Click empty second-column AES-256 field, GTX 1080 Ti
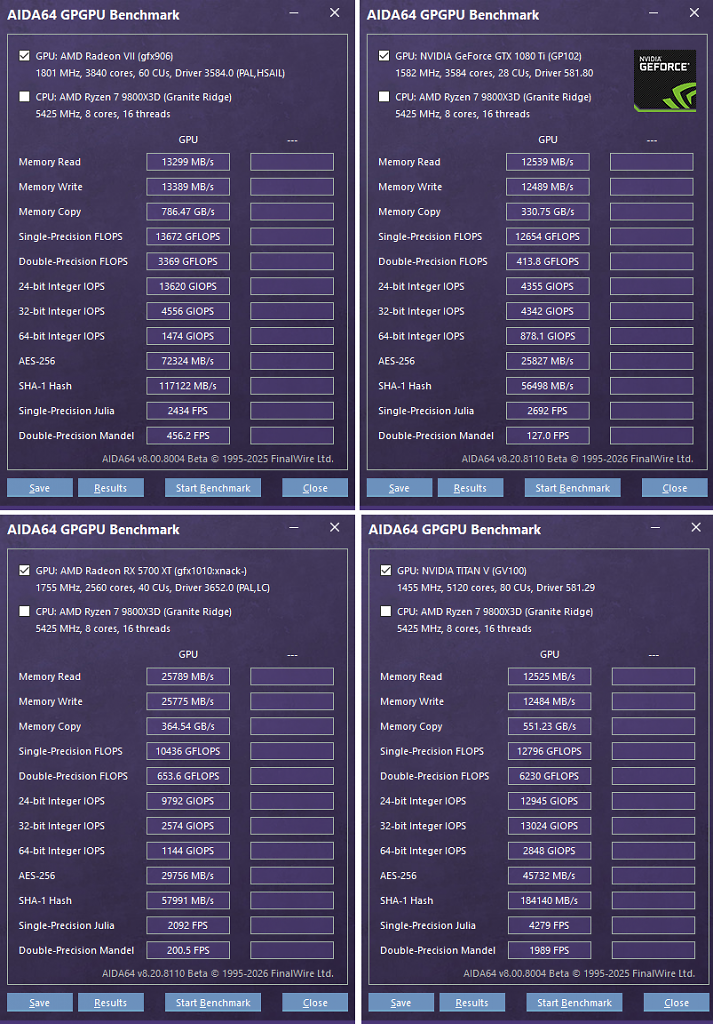The height and width of the screenshot is (1024, 713). pos(652,360)
